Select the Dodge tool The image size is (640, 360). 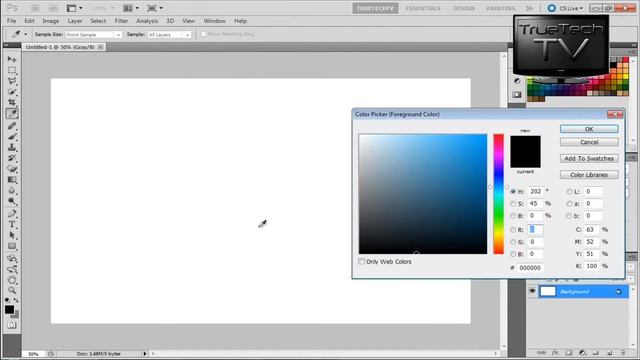point(12,201)
